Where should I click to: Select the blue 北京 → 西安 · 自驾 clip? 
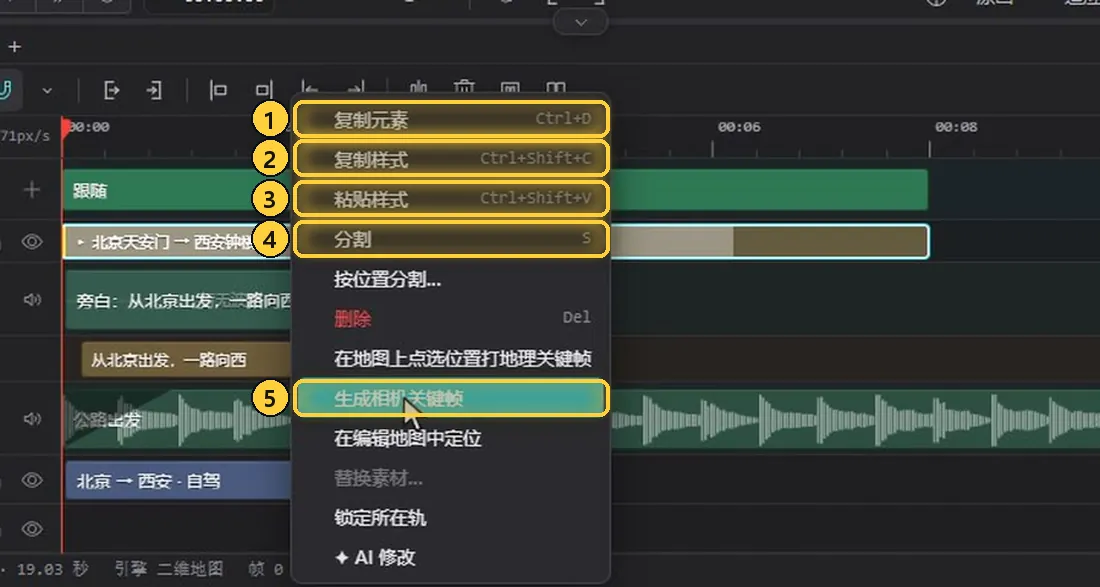pos(177,480)
